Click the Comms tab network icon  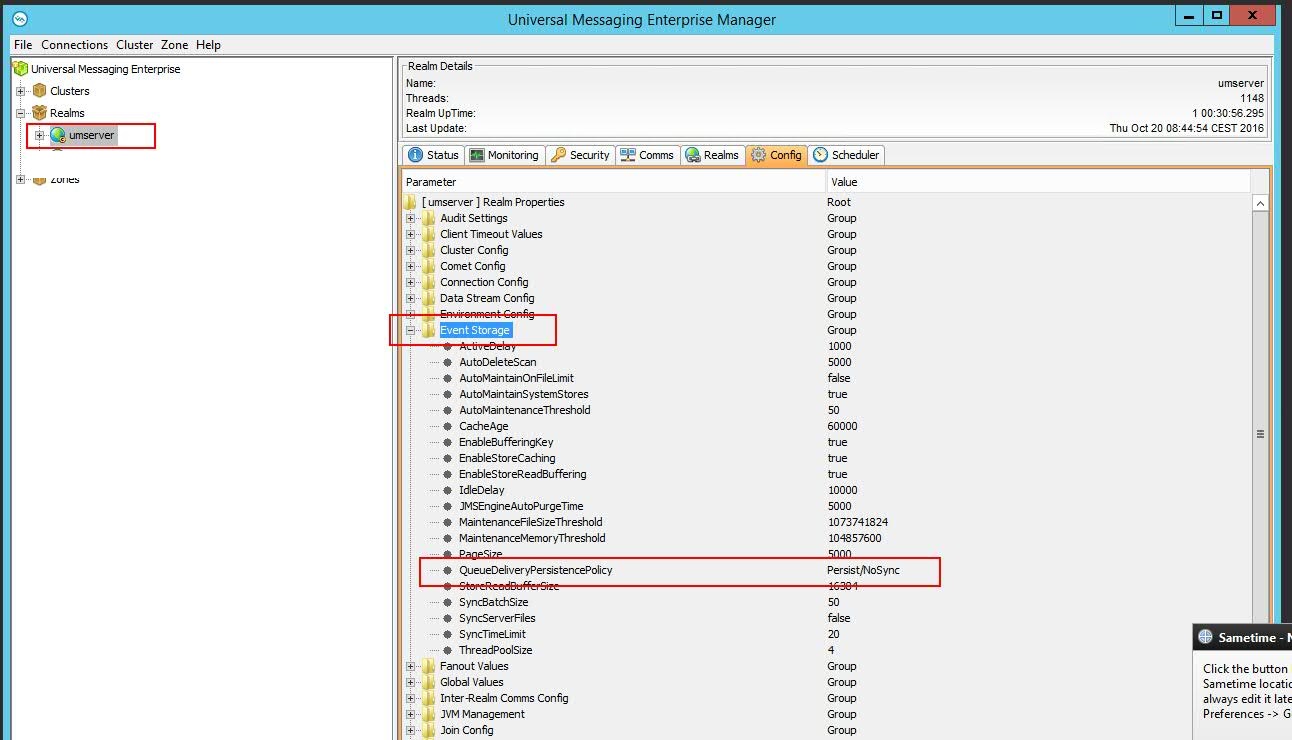(628, 155)
